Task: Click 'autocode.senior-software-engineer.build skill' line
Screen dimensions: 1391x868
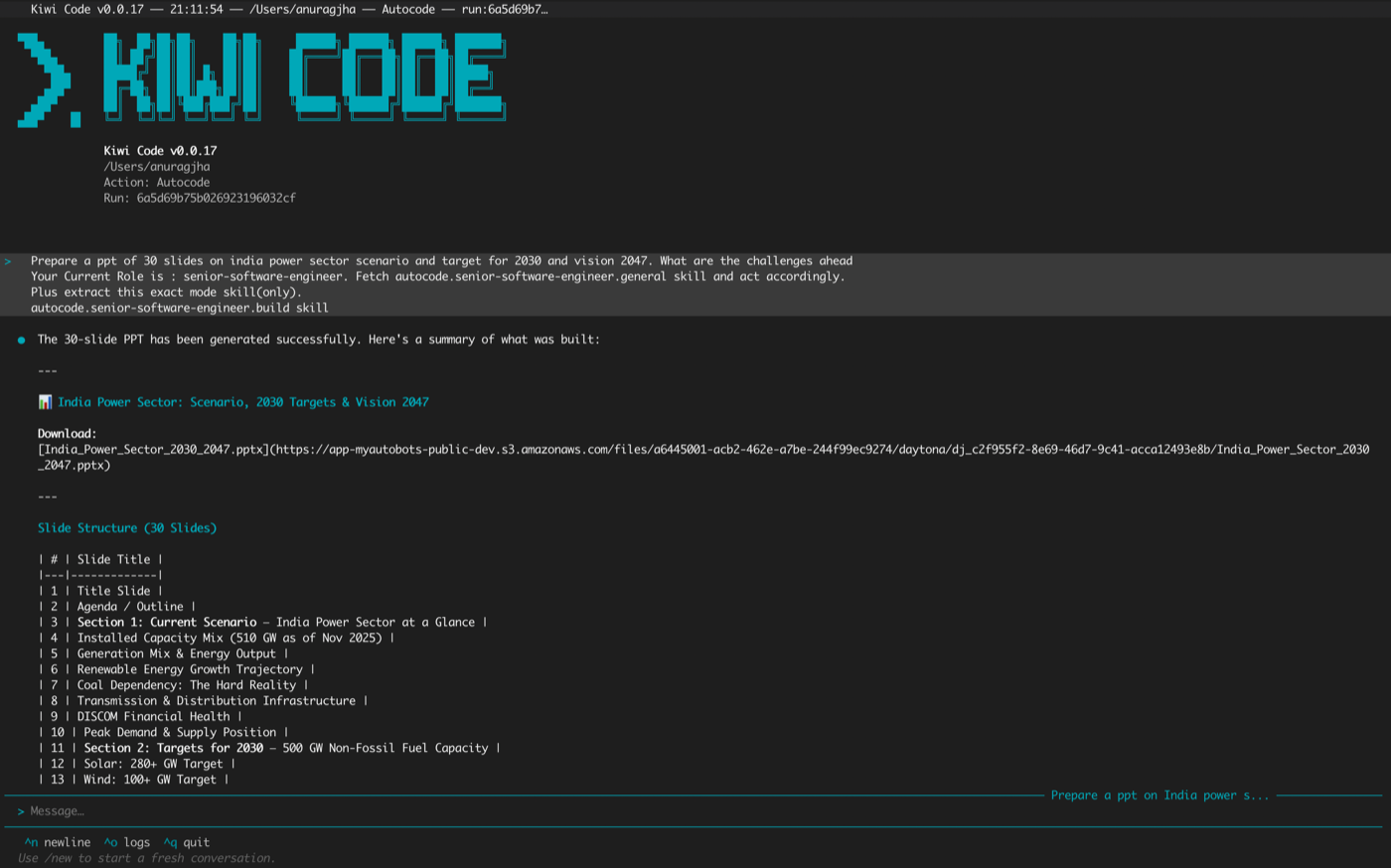Action: (180, 308)
